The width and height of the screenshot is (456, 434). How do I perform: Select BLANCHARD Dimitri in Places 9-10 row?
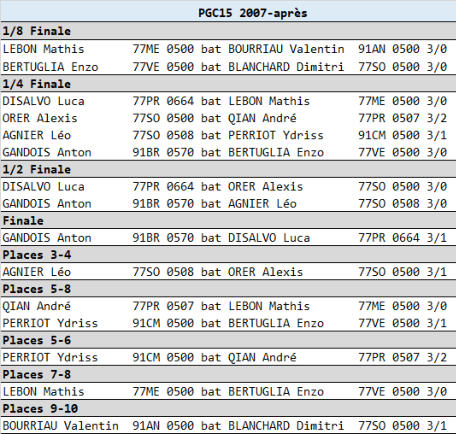coord(286,426)
